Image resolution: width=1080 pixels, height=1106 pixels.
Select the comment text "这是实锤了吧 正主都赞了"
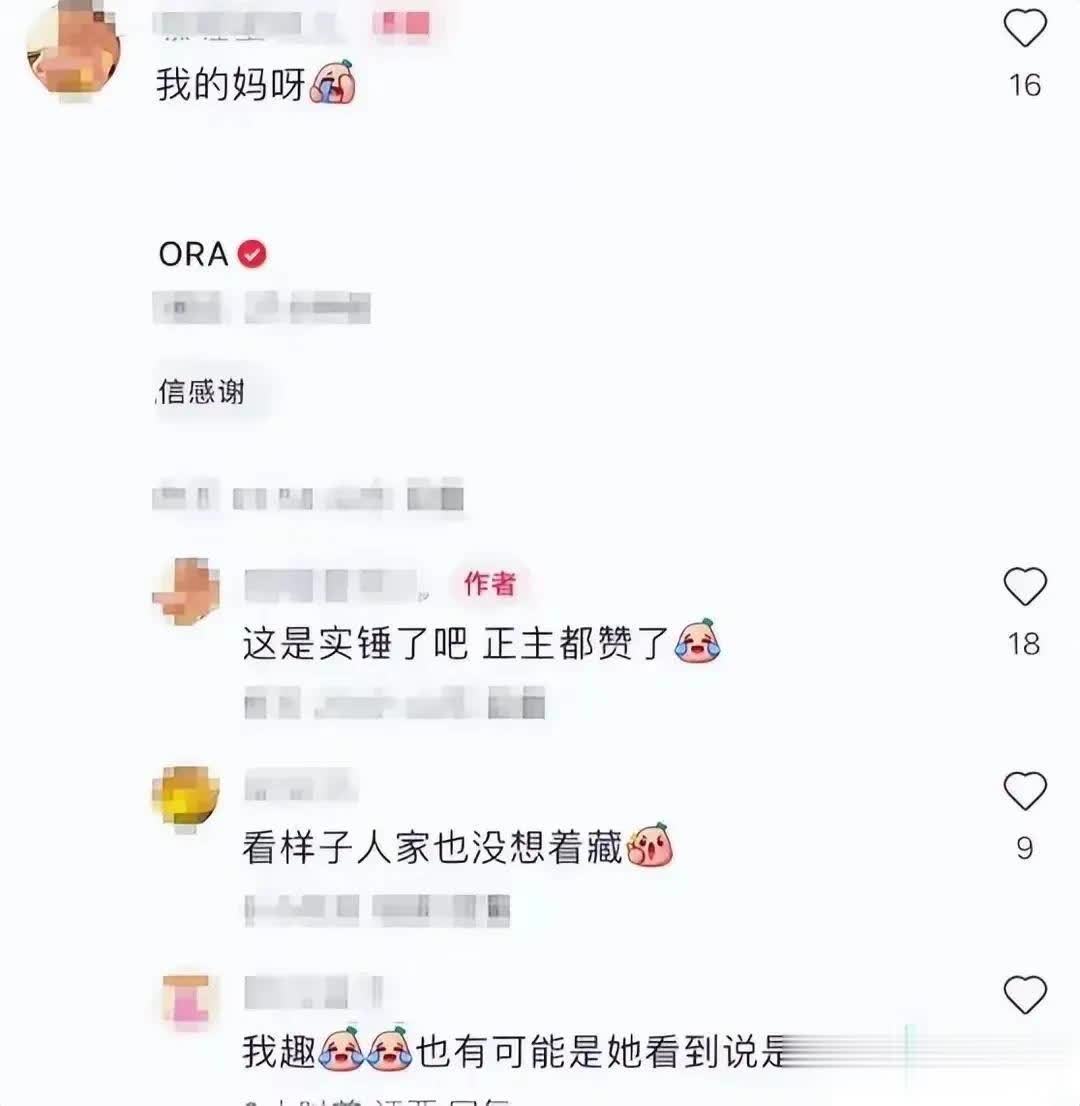point(455,643)
